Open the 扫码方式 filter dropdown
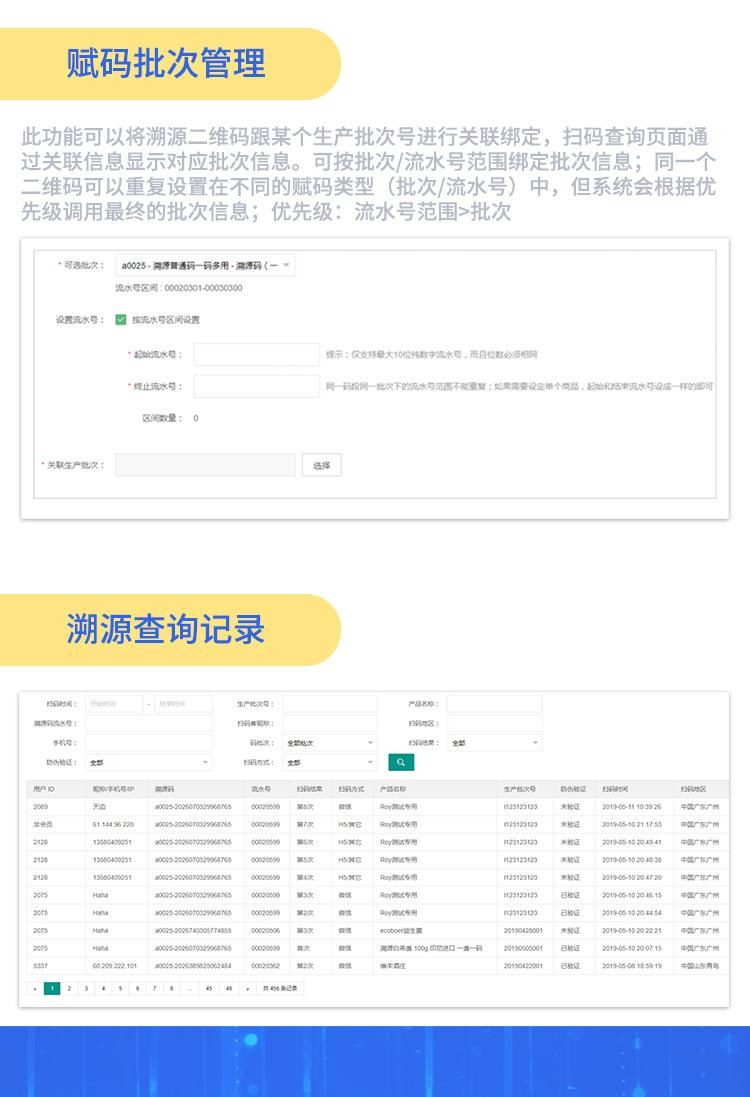The height and width of the screenshot is (1097, 750). tap(329, 762)
